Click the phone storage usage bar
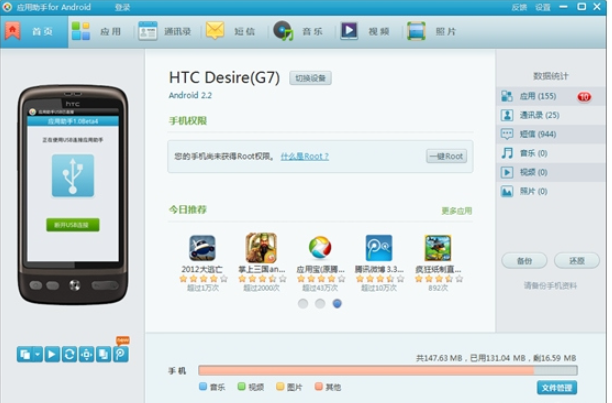 point(388,371)
